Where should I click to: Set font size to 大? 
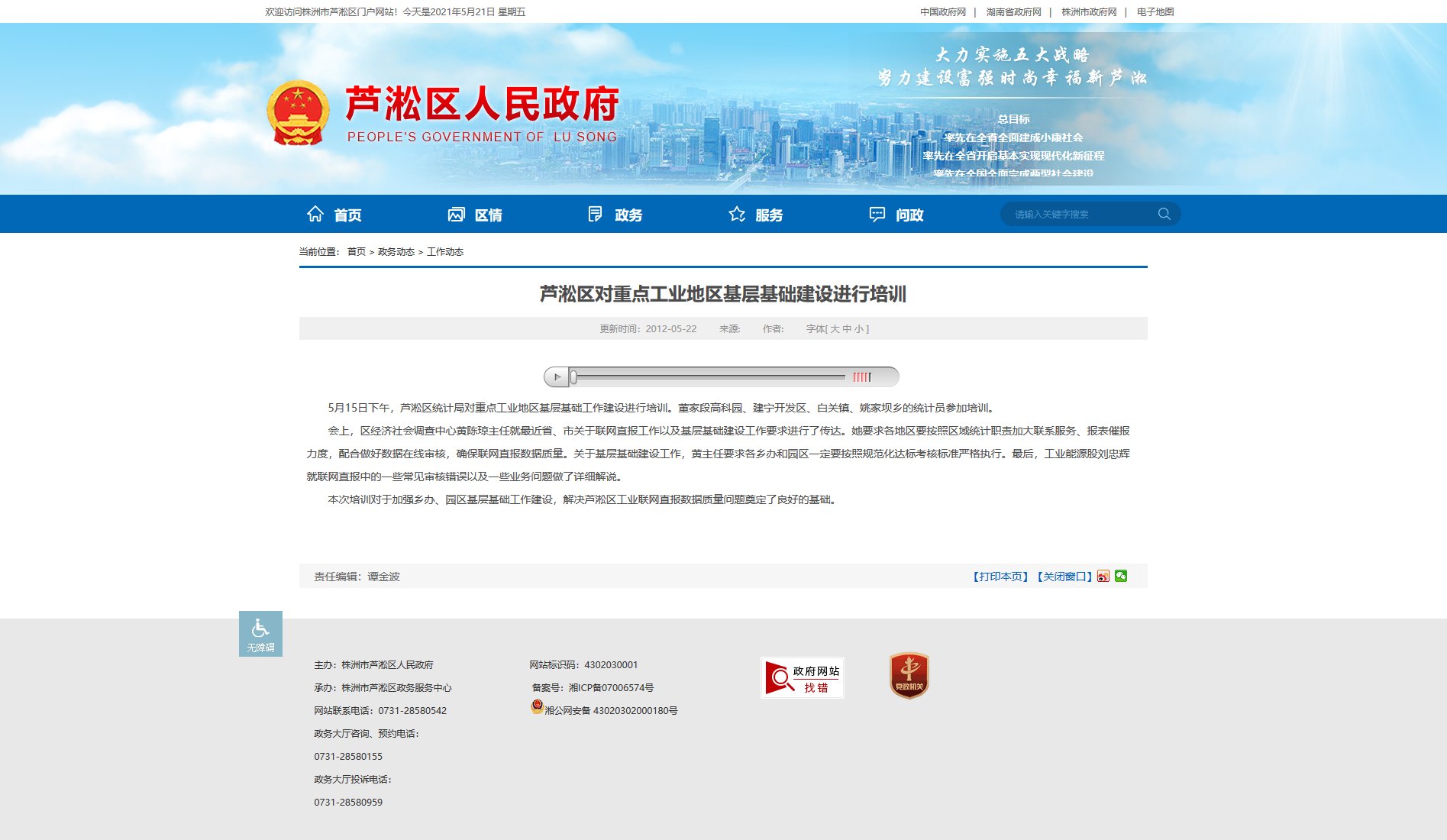(x=835, y=329)
